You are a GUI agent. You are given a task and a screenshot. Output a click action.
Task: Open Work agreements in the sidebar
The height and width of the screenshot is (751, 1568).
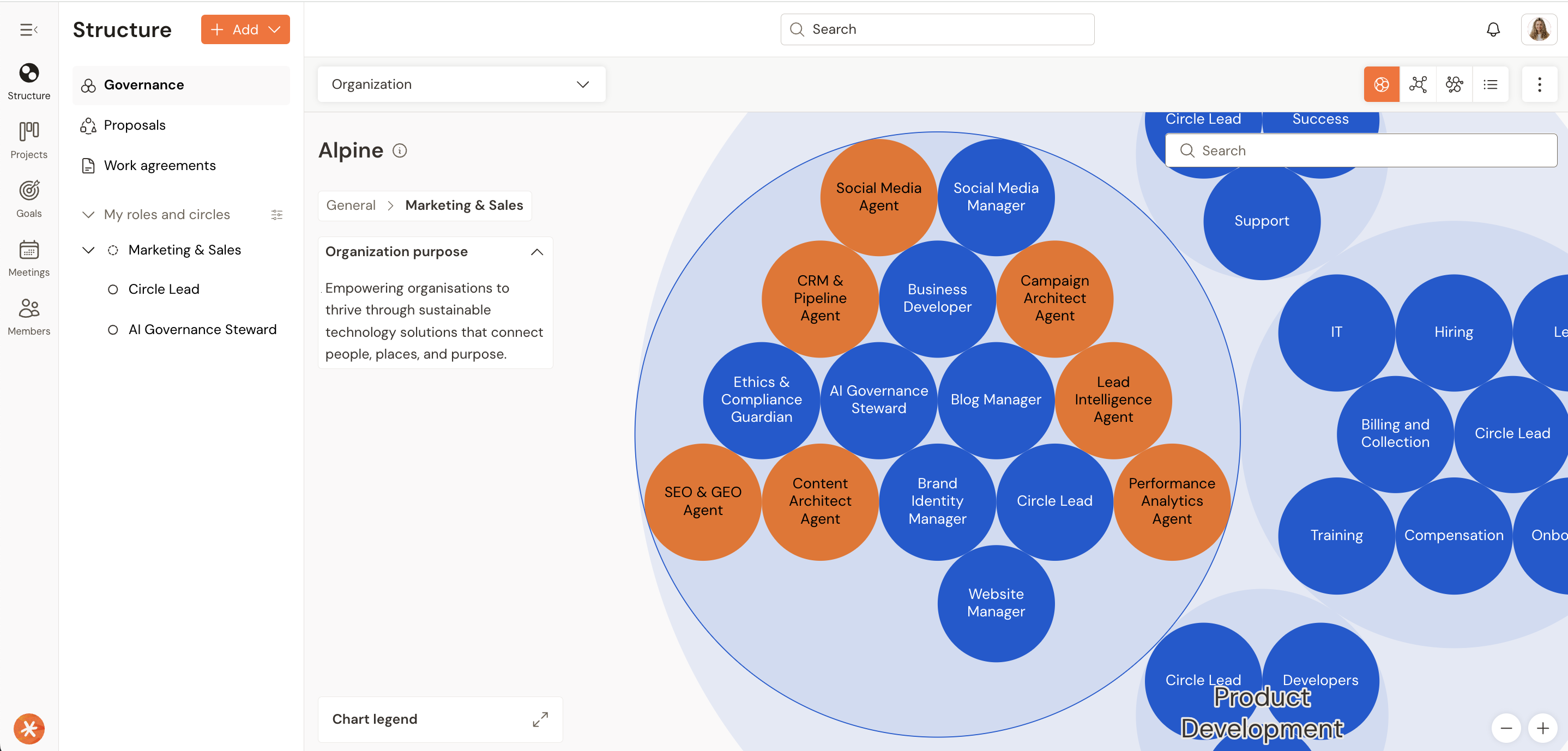tap(160, 166)
